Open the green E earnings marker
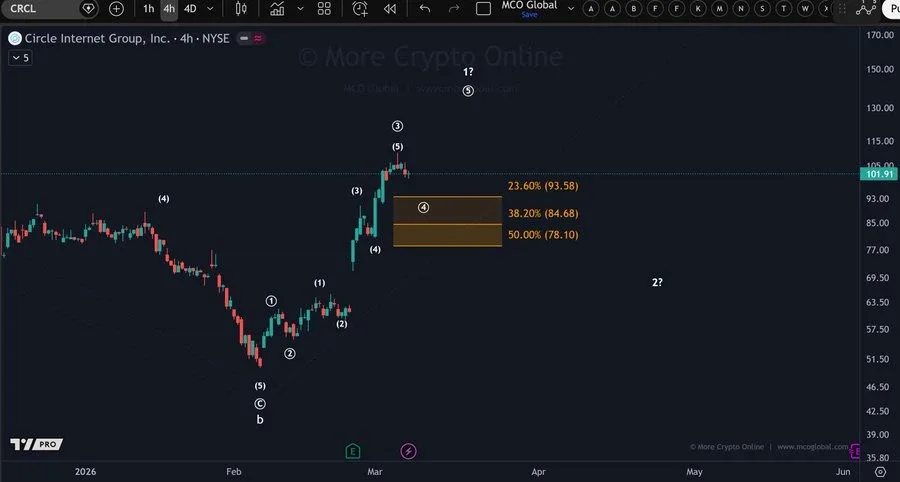The height and width of the screenshot is (482, 900). (x=353, y=452)
